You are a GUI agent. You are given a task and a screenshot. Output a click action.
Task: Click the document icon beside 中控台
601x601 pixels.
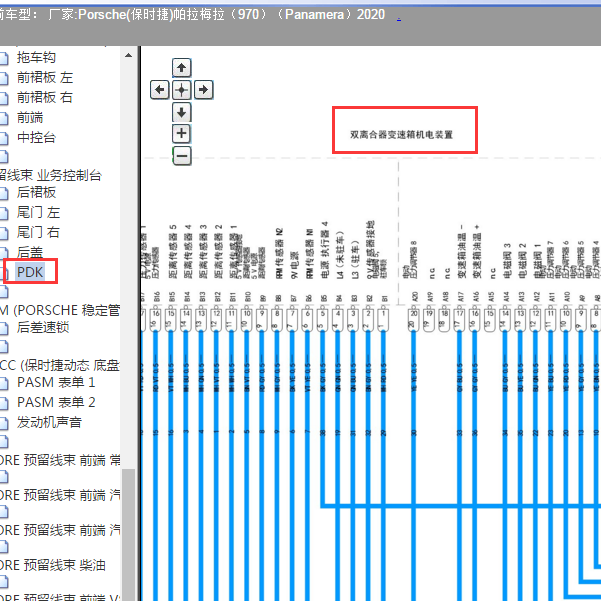pyautogui.click(x=4, y=138)
